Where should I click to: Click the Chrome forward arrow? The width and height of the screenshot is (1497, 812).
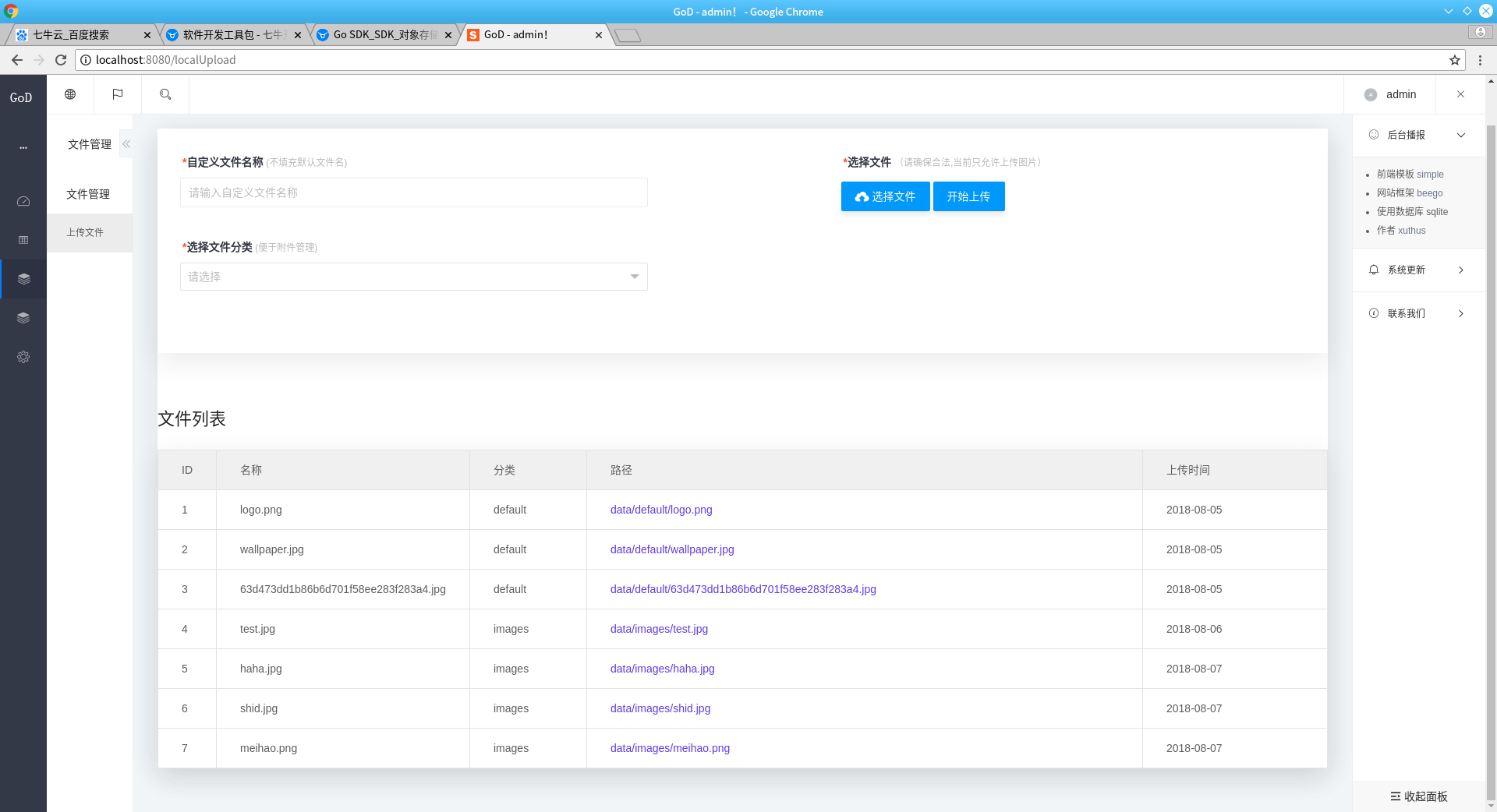(x=39, y=60)
